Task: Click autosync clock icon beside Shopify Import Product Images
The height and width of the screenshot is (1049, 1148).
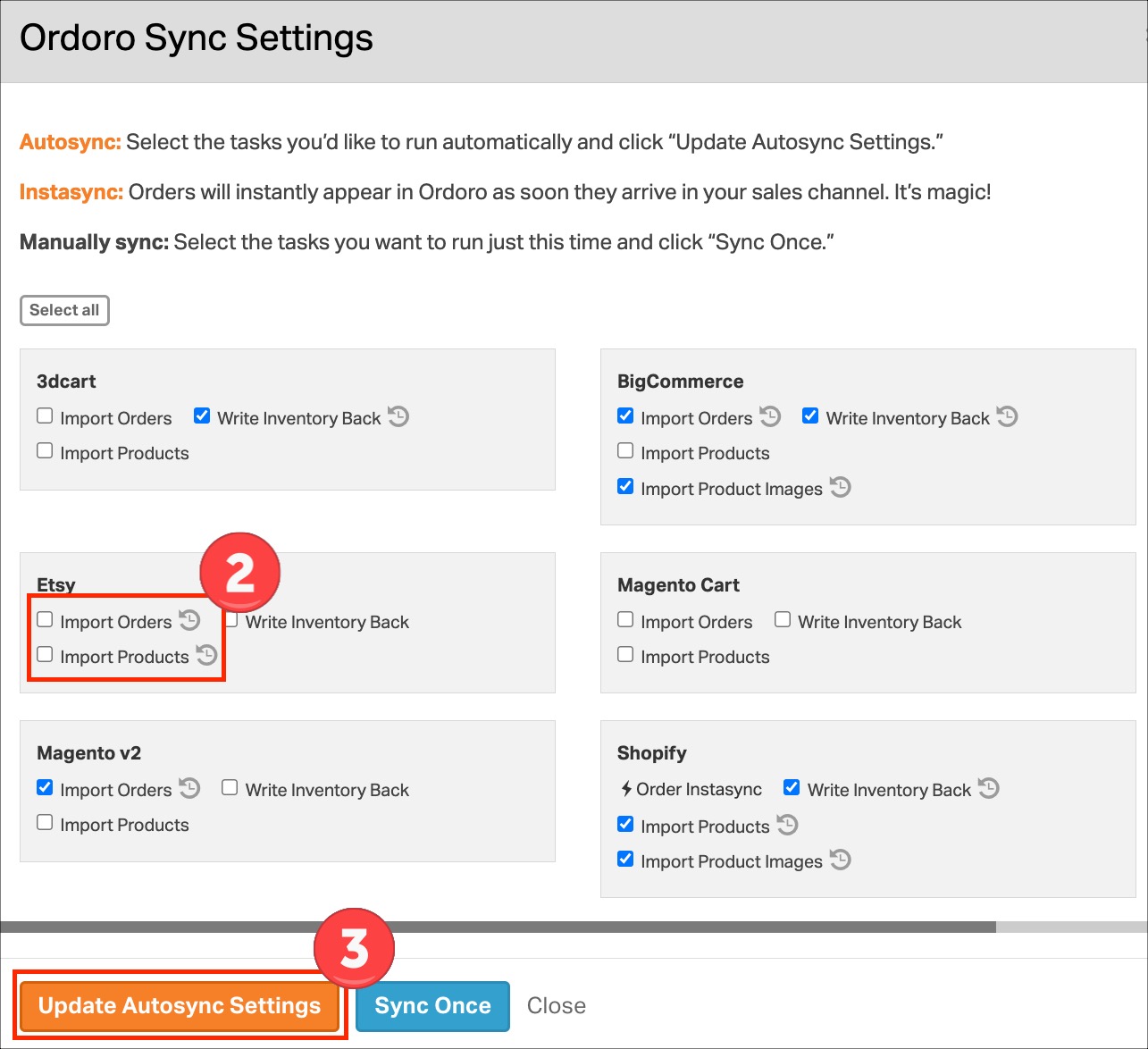Action: click(x=840, y=860)
